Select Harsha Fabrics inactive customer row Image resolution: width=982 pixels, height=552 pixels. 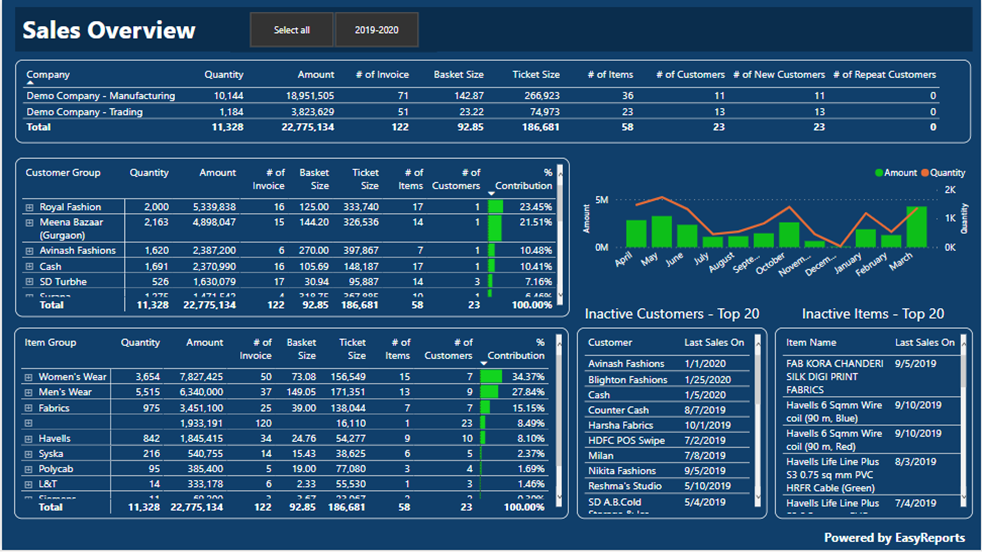(x=668, y=425)
